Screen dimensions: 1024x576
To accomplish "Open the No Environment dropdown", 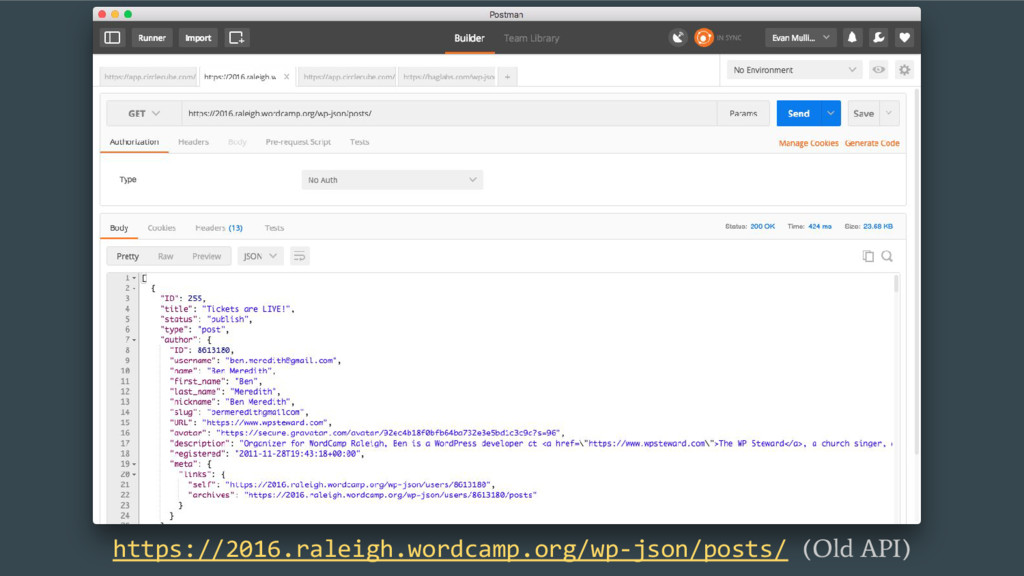I will pyautogui.click(x=794, y=70).
